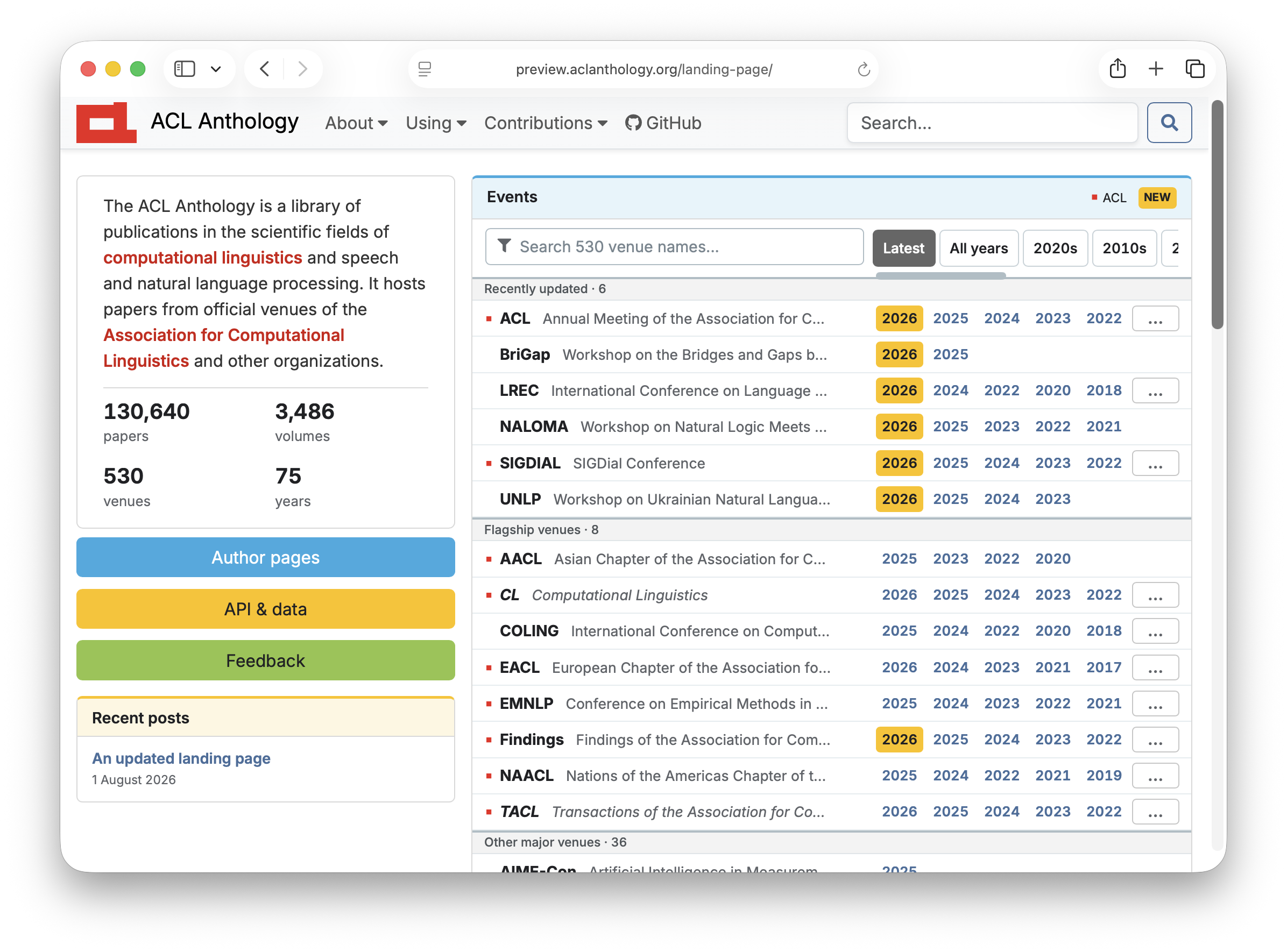The height and width of the screenshot is (952, 1287).
Task: Open the API & data button
Action: (265, 609)
